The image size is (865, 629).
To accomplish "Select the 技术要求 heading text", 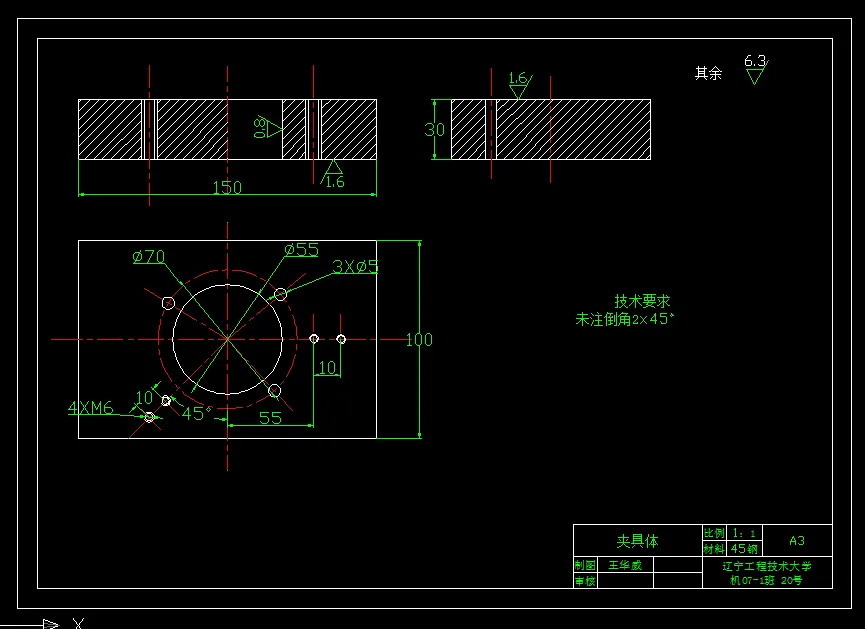I will point(642,301).
